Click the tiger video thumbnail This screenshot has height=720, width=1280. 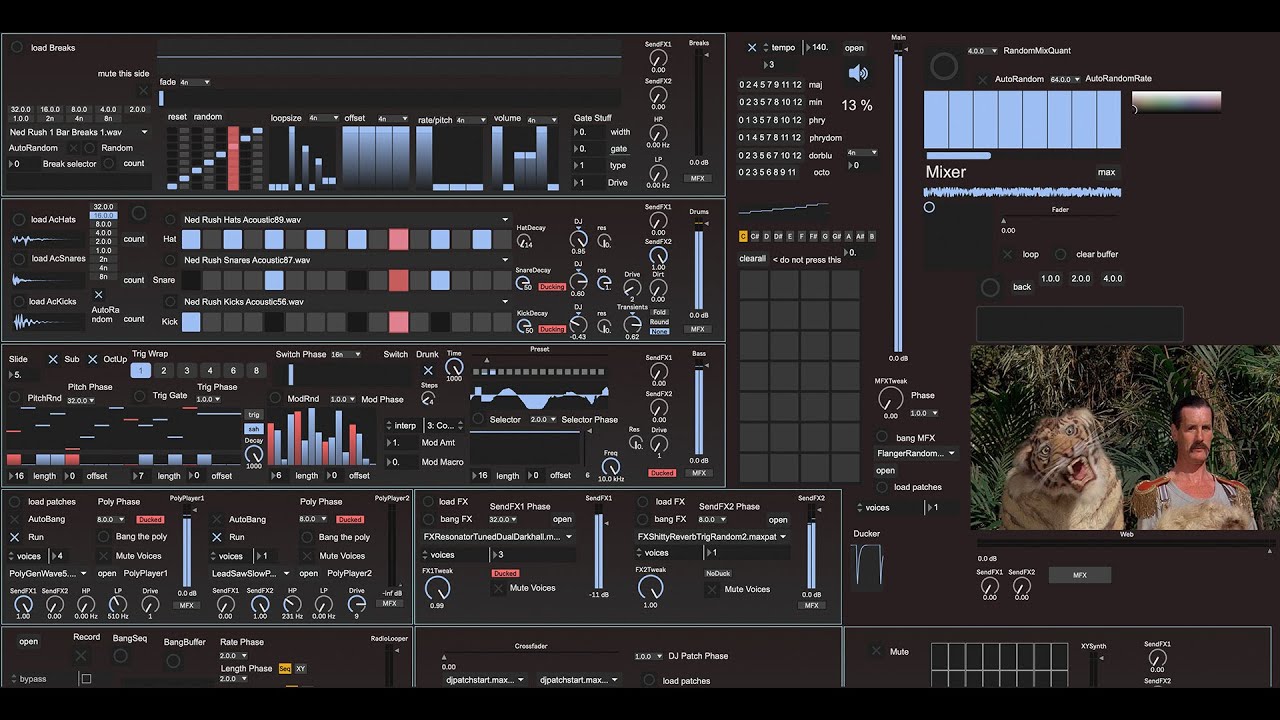pyautogui.click(x=1125, y=438)
